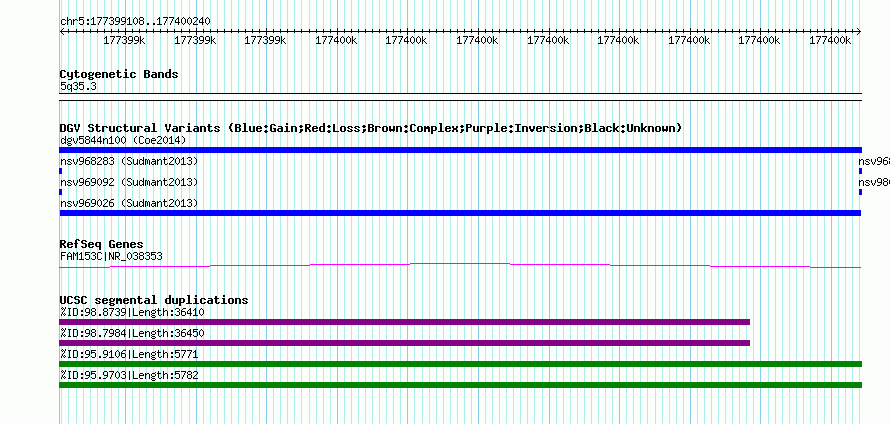Click the small blue marker under nsv969092
The height and width of the screenshot is (424, 890).
[61, 192]
